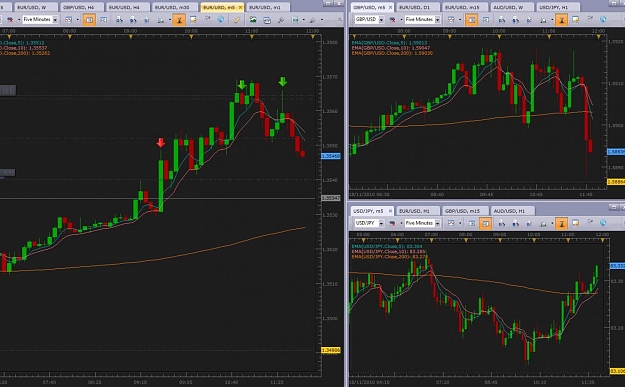Click the arrows icon left of globe, USD/JPY toolbar

click(x=590, y=223)
